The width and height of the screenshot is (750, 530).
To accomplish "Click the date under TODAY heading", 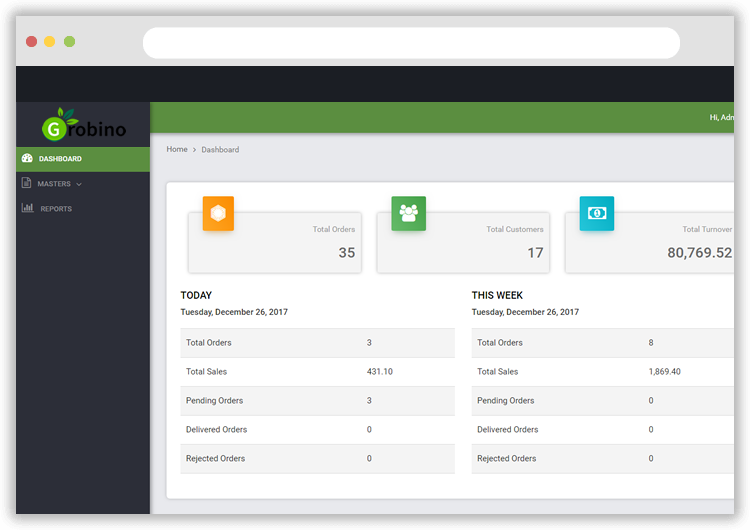I will tap(234, 312).
